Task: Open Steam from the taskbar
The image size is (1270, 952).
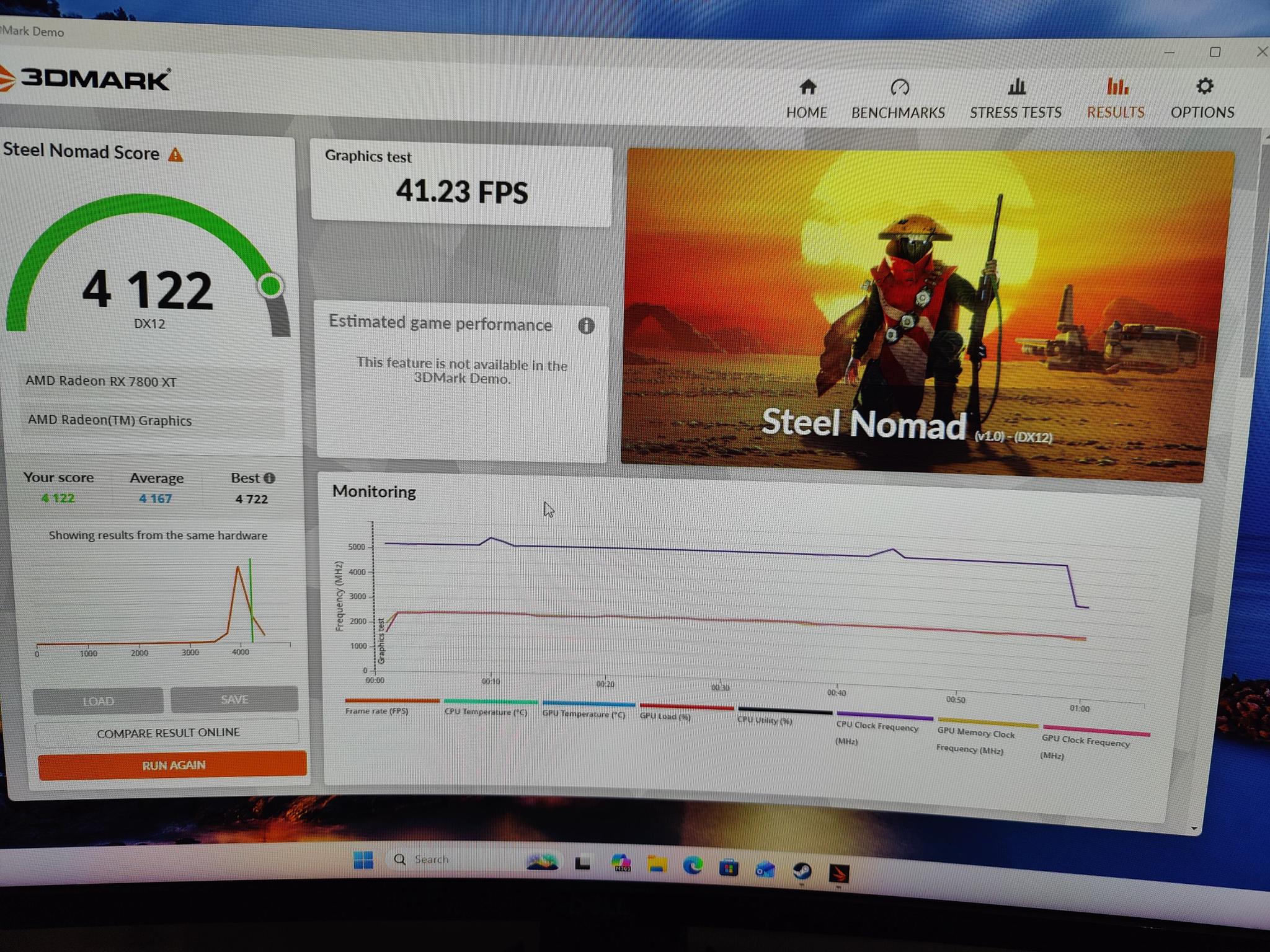Action: (802, 871)
